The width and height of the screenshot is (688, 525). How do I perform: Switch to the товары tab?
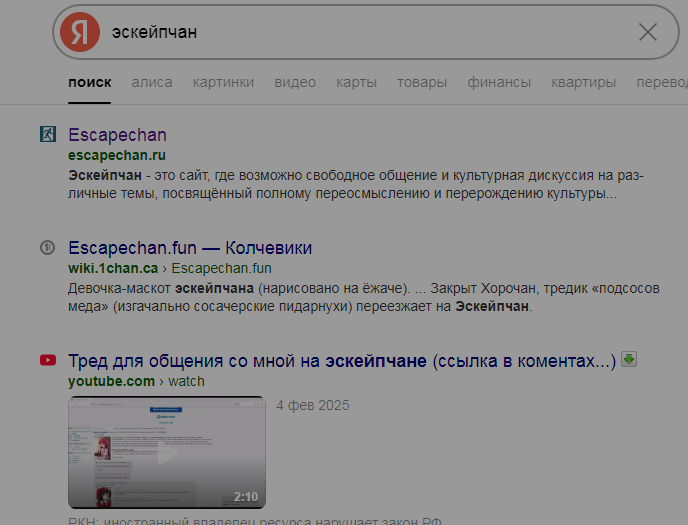(x=422, y=82)
